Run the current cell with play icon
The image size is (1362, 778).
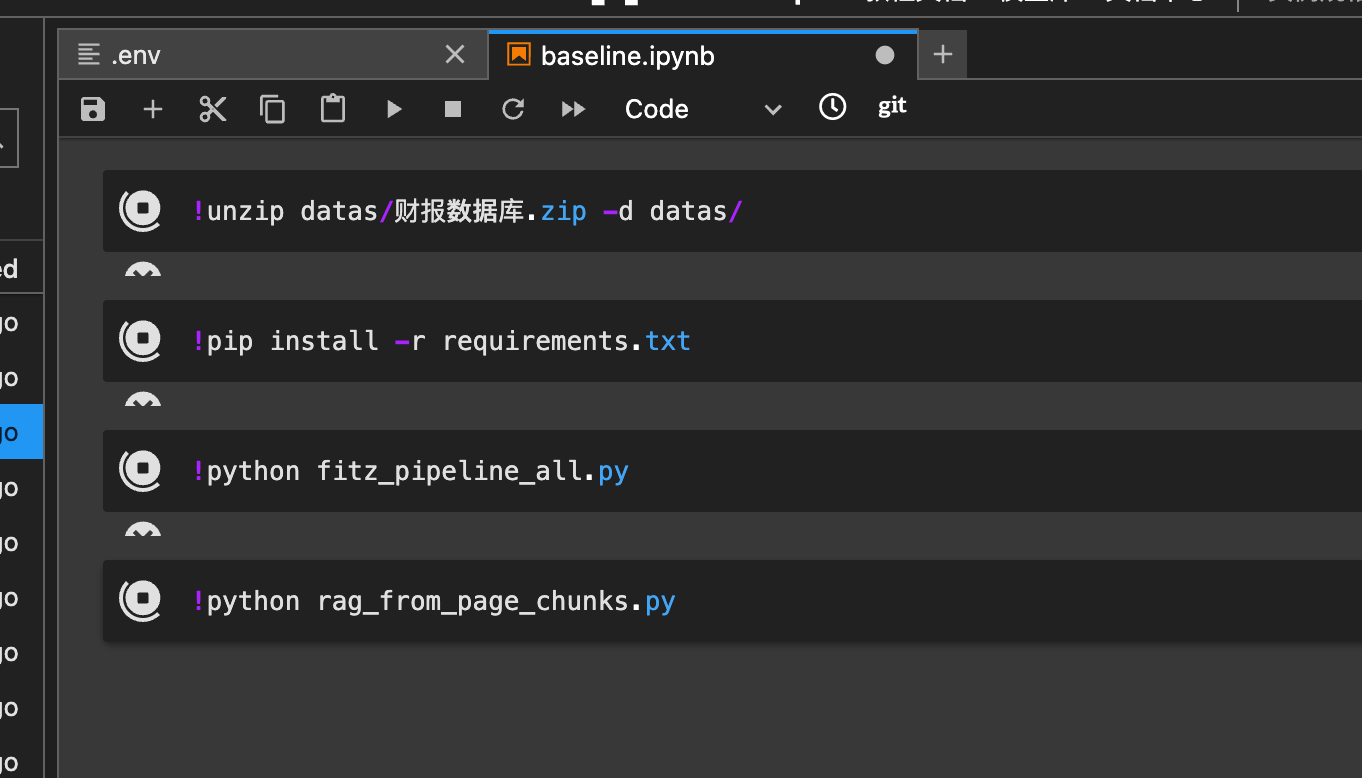(x=393, y=108)
